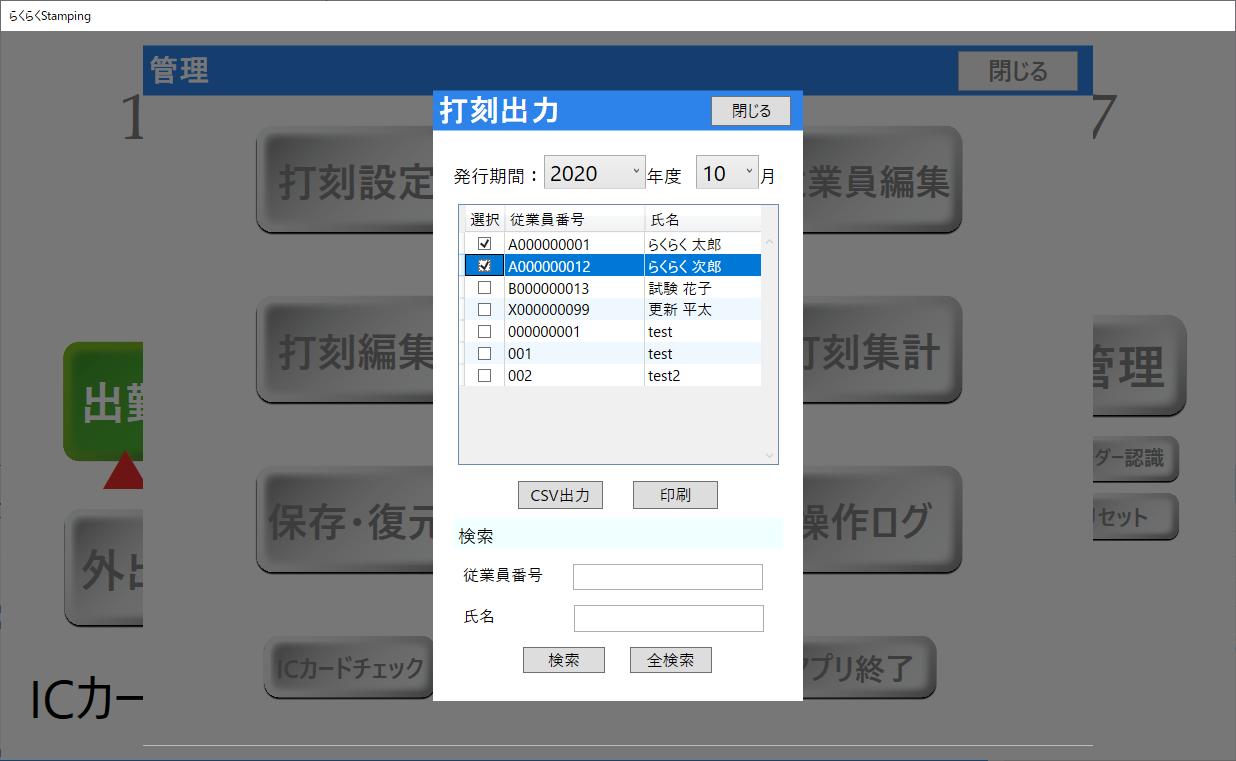Enable the checkbox for employee 001

(x=485, y=354)
